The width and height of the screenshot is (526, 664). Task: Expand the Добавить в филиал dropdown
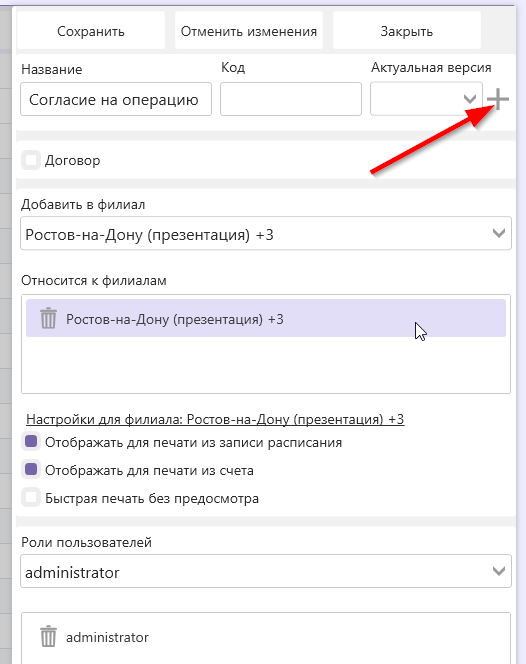tap(266, 233)
